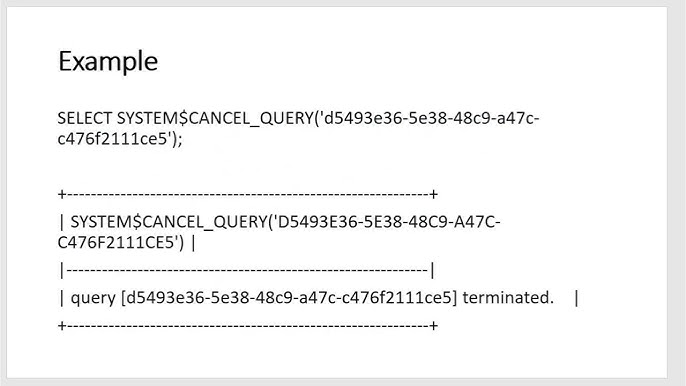This screenshot has height=386, width=686.
Task: Click the middle dashed separator line of the table
Action: pos(247,270)
